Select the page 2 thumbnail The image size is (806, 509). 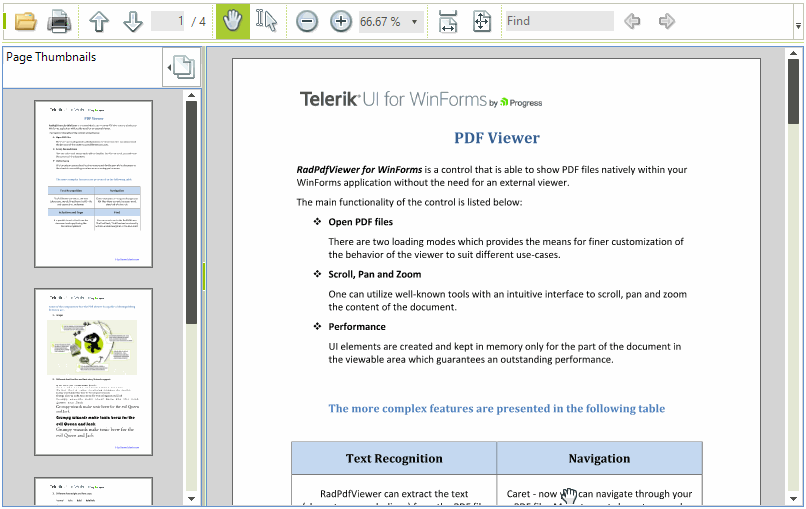(x=94, y=372)
